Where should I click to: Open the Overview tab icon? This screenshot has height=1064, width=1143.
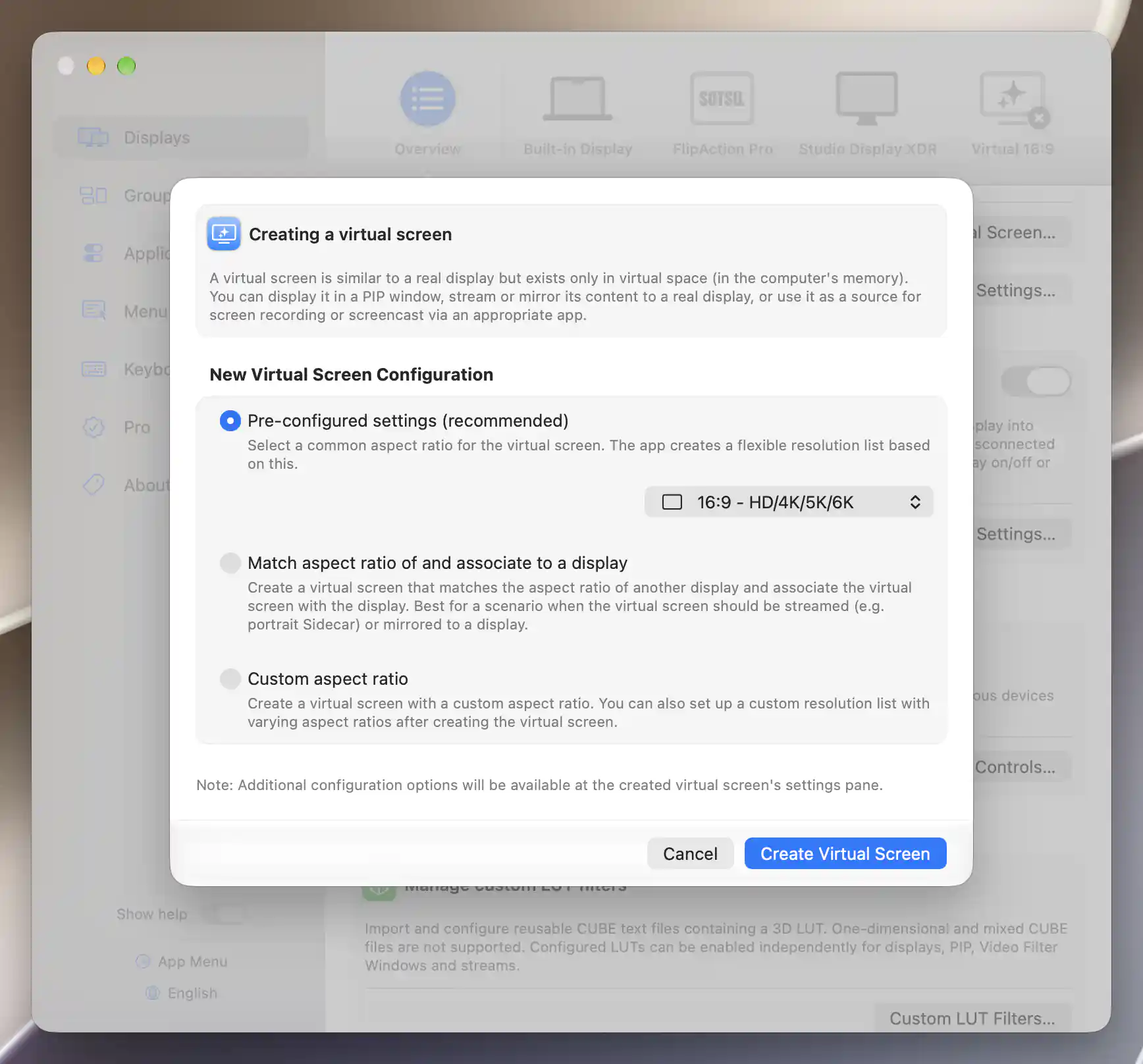[x=427, y=99]
